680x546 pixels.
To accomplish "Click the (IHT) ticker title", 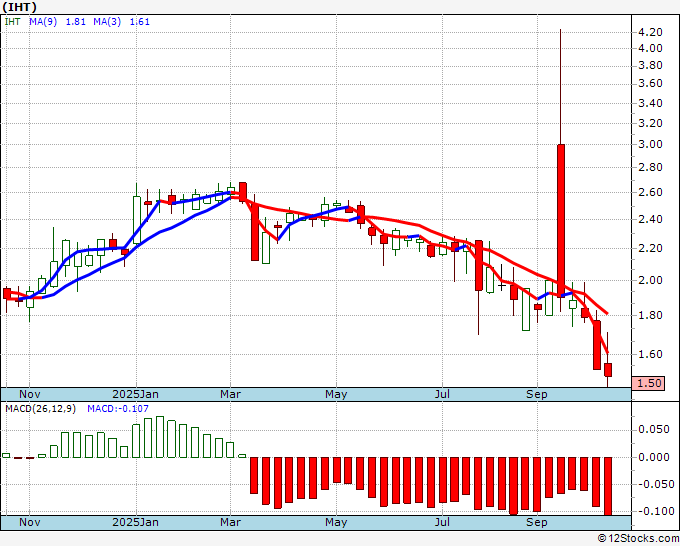I will pyautogui.click(x=20, y=7).
